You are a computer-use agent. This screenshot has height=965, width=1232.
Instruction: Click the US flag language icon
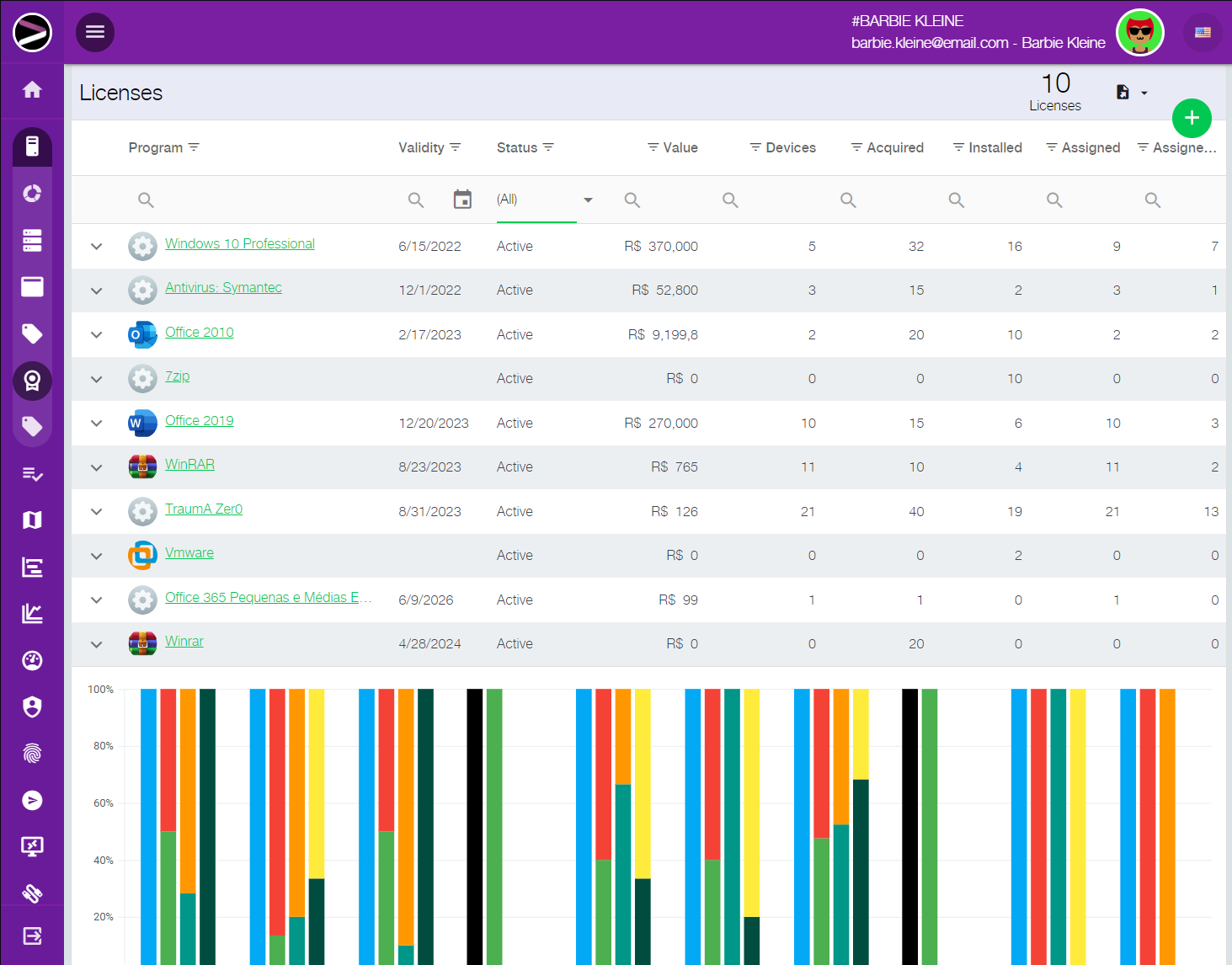click(x=1203, y=33)
